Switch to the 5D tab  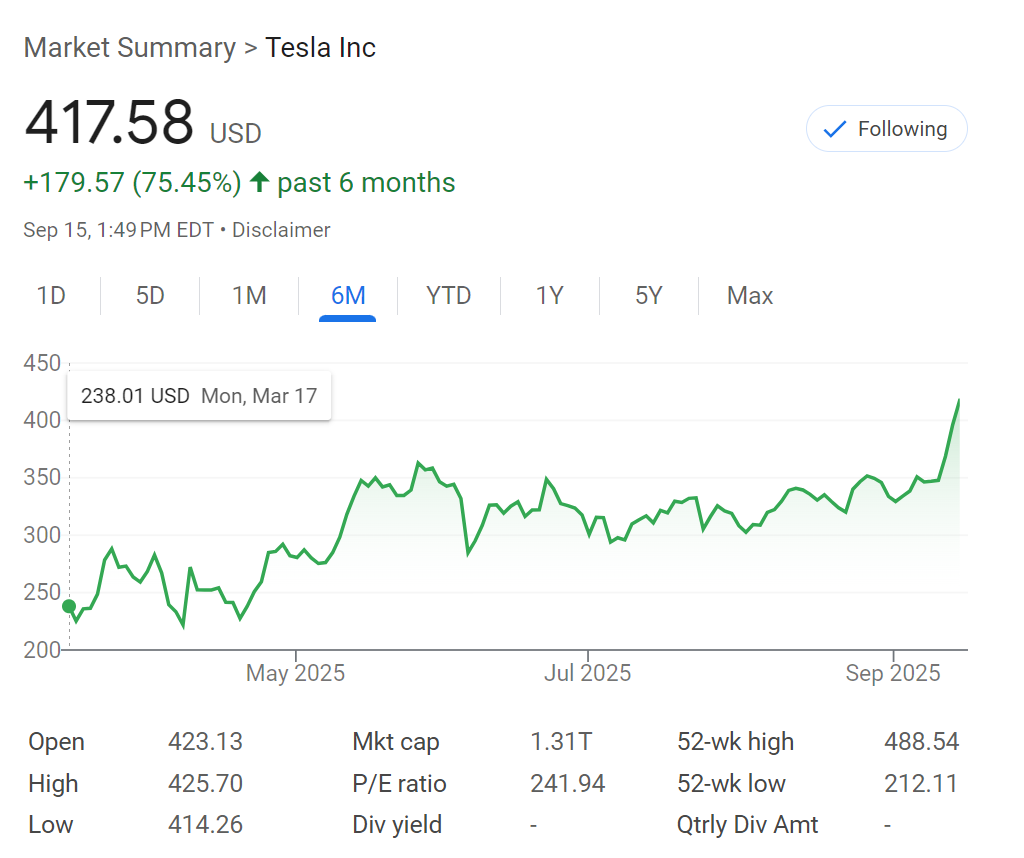click(x=150, y=296)
